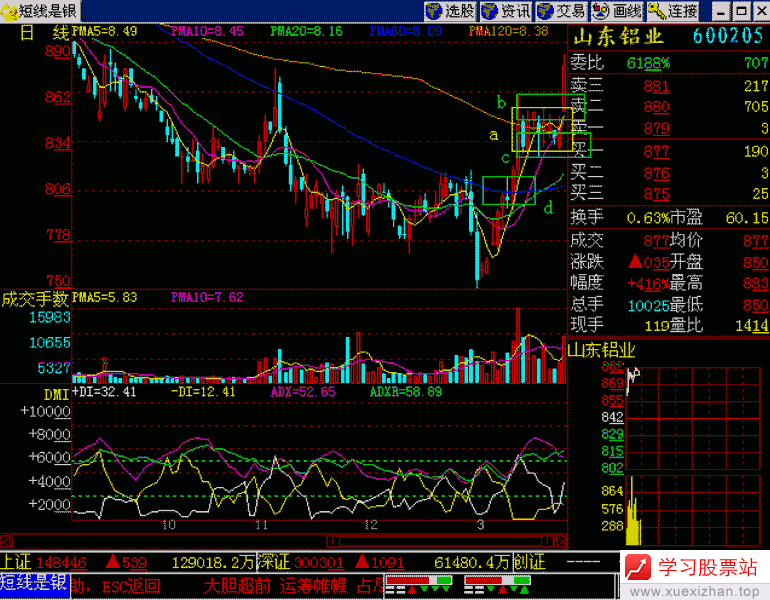770x600 pixels.
Task: Select the 山东铝业 stock name header
Action: 618,37
